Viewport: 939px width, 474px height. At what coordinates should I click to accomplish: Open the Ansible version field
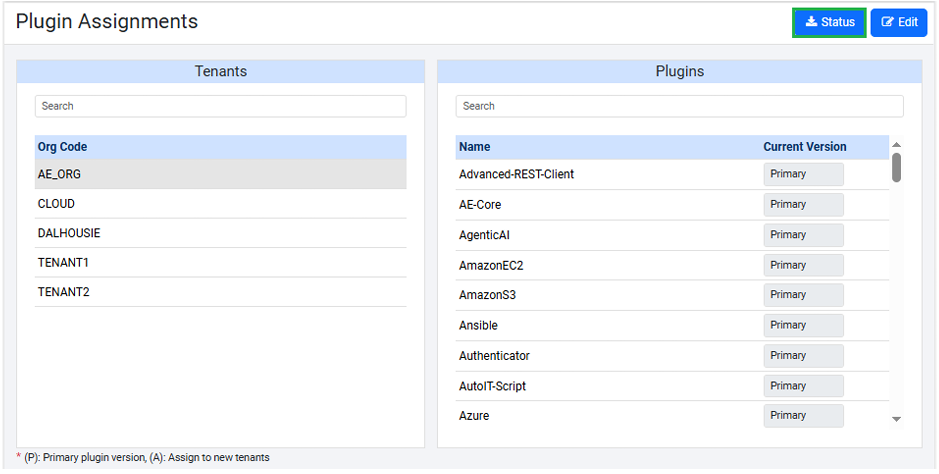click(x=803, y=326)
